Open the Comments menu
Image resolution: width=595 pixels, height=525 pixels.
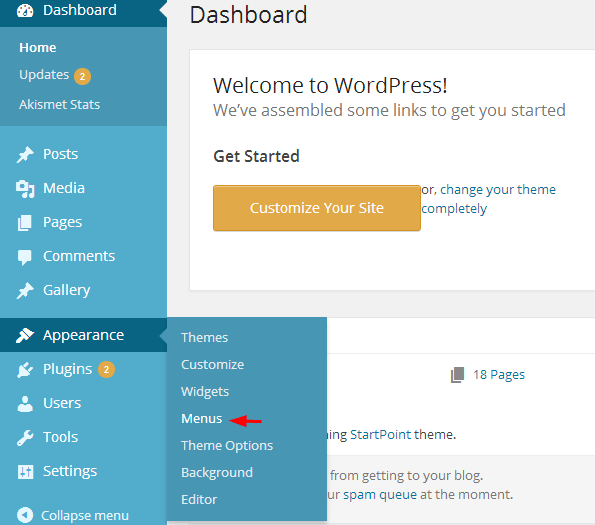click(x=83, y=256)
